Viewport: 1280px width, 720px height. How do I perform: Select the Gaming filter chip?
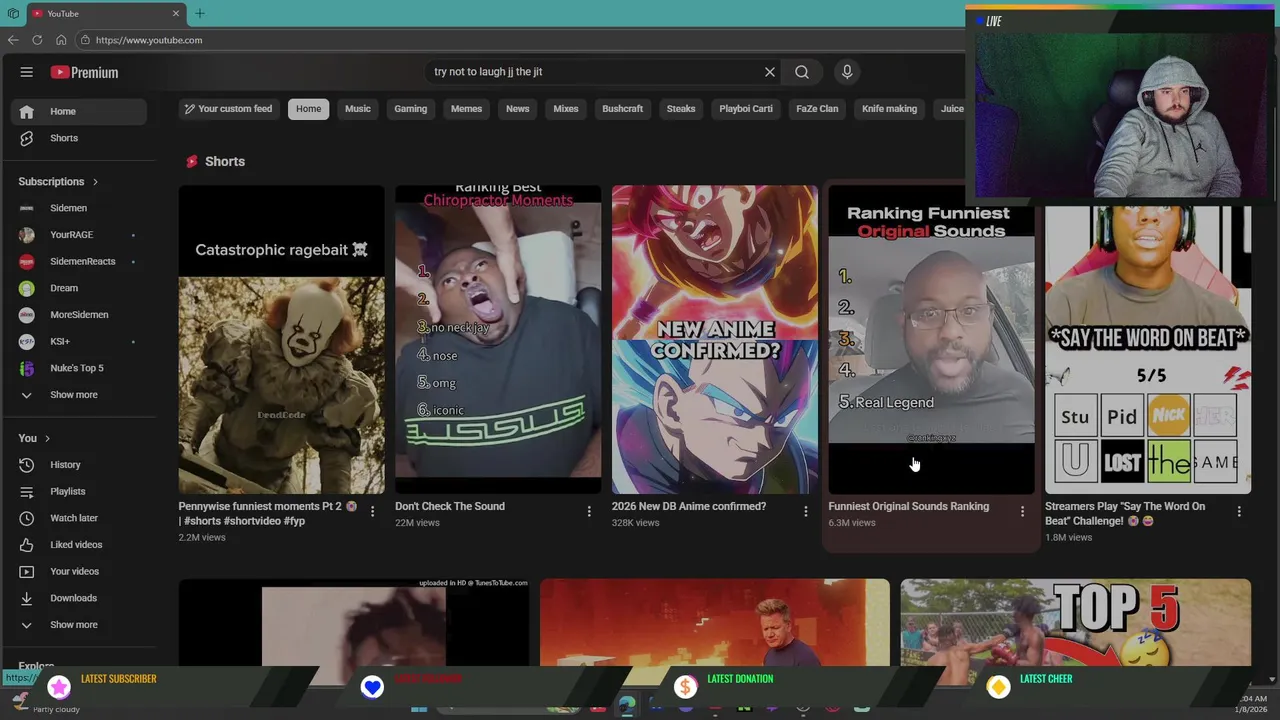pyautogui.click(x=411, y=109)
